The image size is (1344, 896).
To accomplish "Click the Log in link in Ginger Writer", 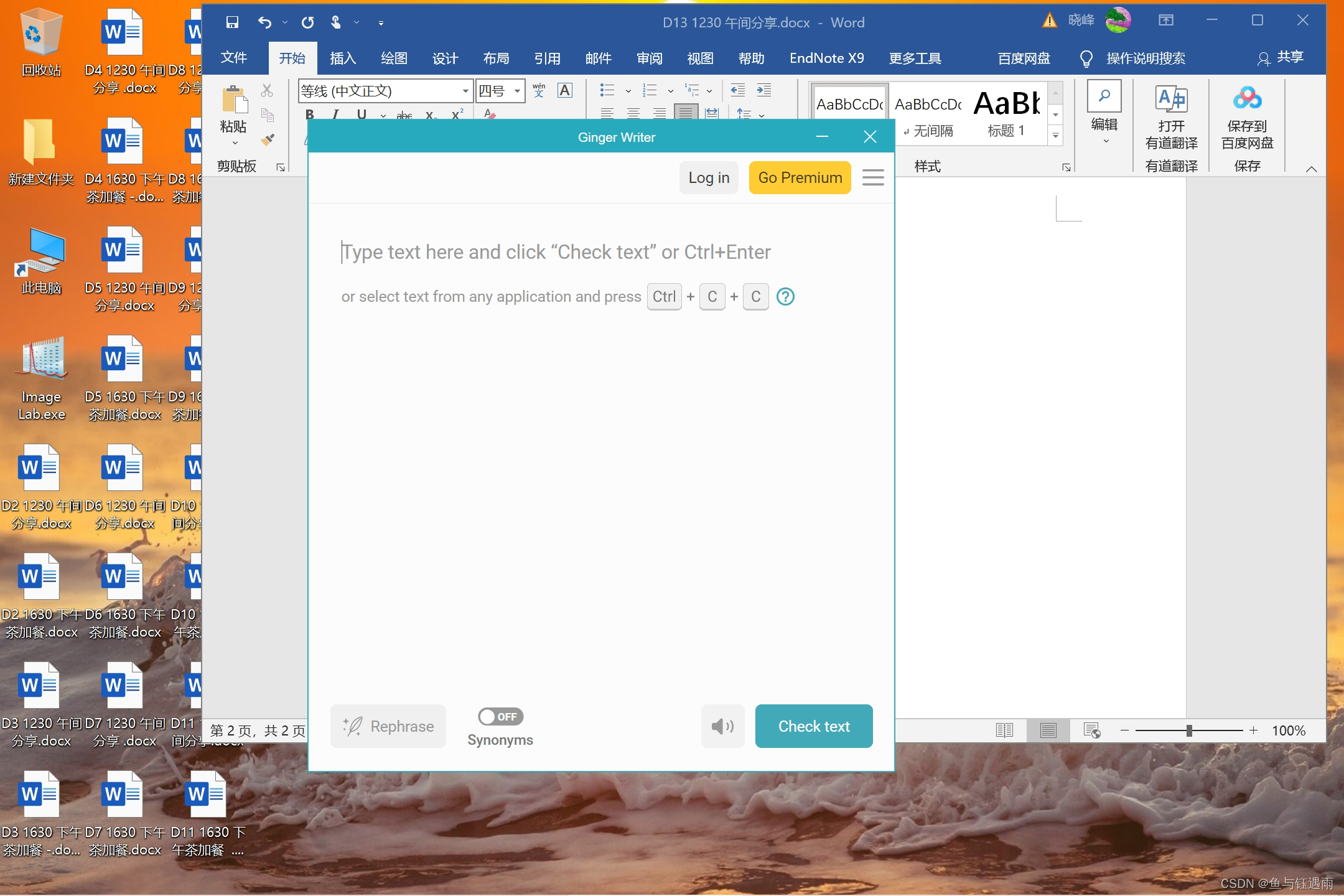I will click(x=709, y=177).
